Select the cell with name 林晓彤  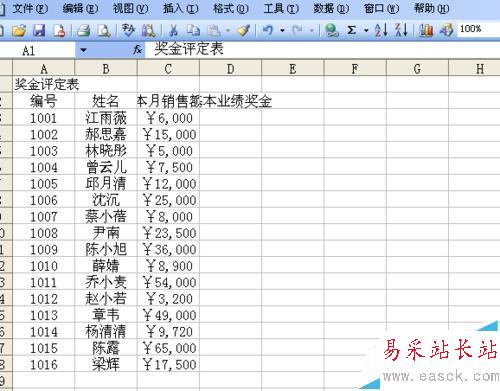[x=106, y=151]
